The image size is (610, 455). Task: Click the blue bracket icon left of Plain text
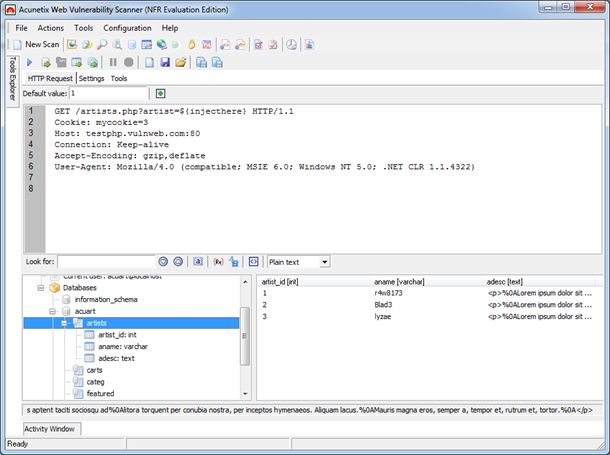point(253,262)
